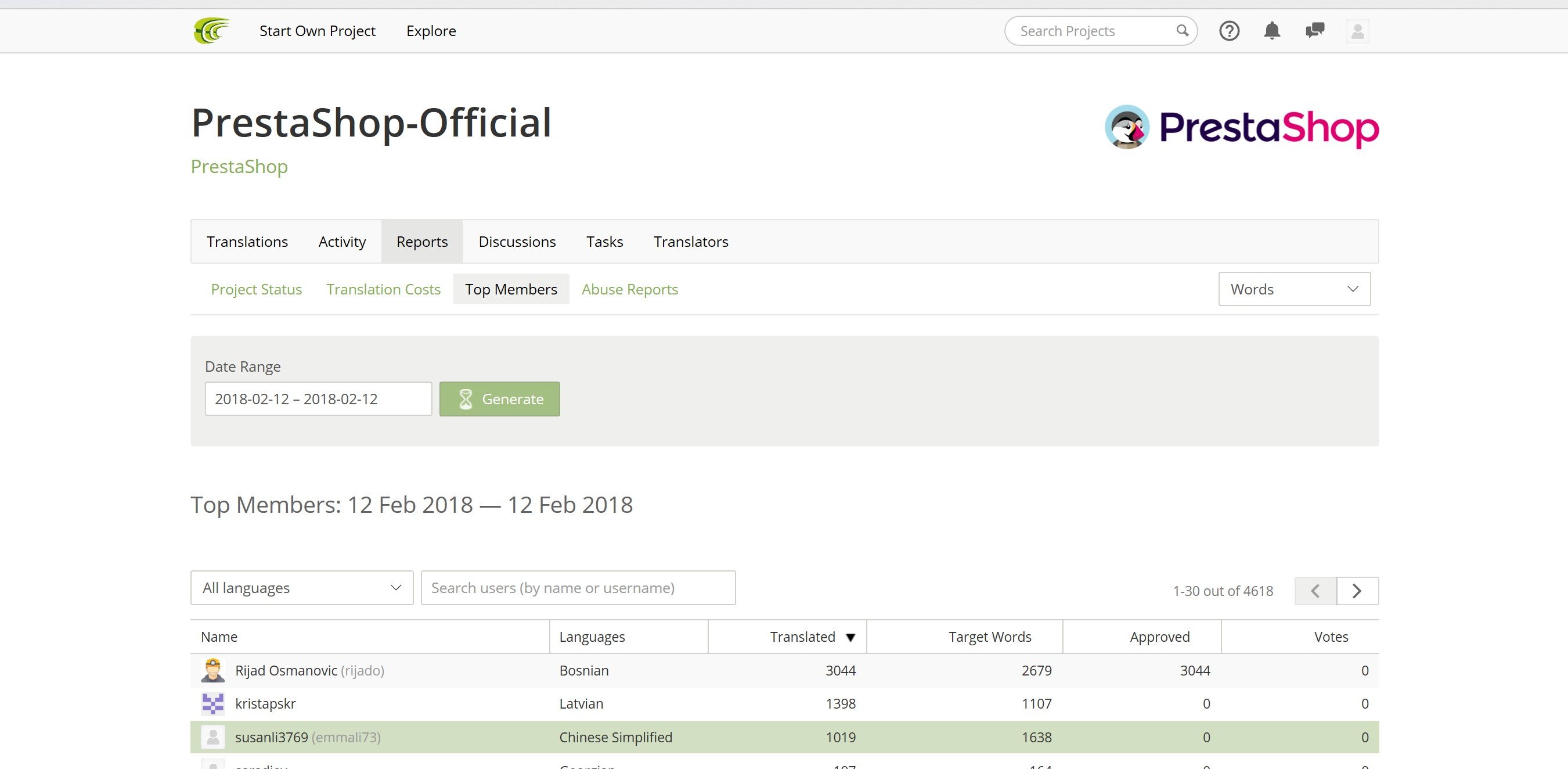Screen dimensions: 1568x769
Task: Click kristapskr's avatar icon
Action: pos(213,704)
